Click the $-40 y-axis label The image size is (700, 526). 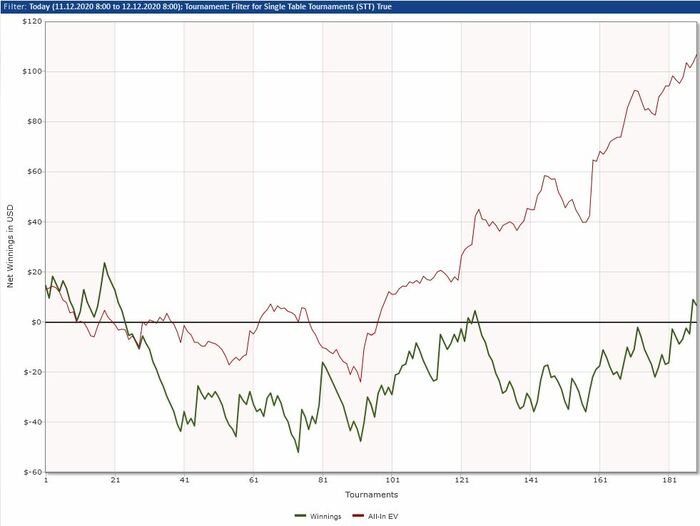[33, 422]
